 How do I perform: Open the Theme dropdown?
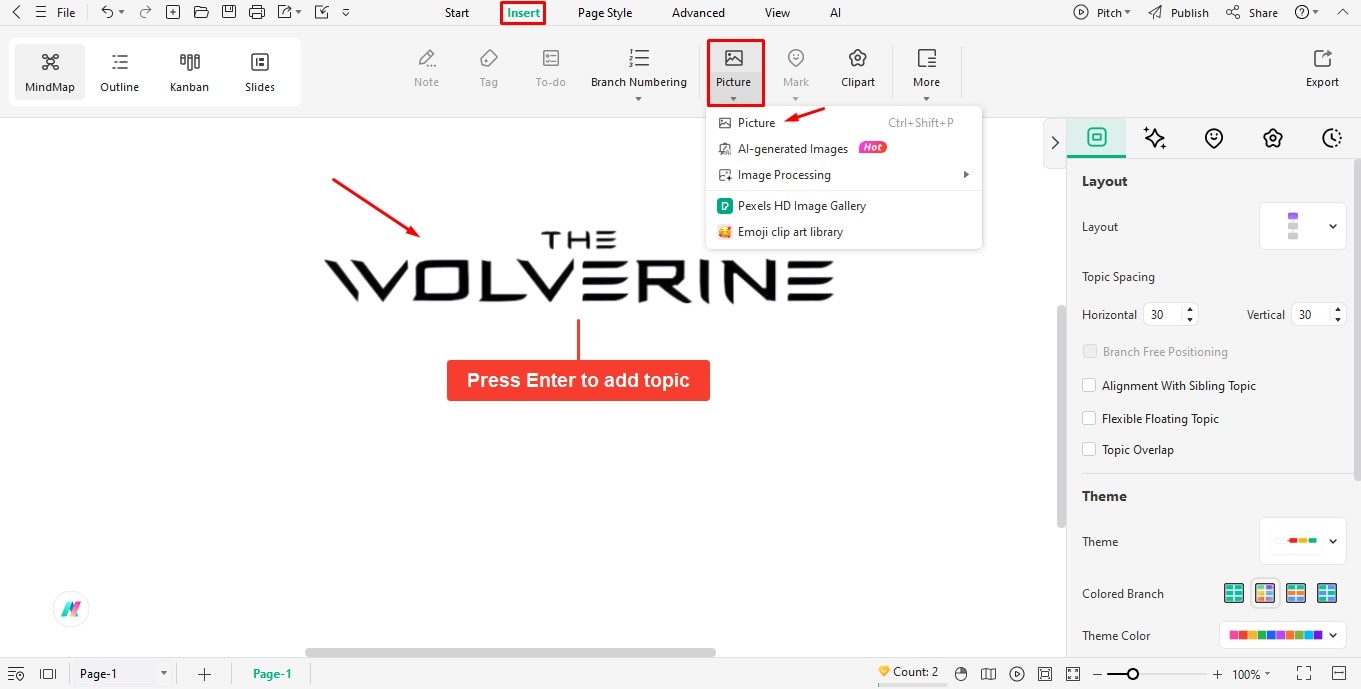point(1302,541)
